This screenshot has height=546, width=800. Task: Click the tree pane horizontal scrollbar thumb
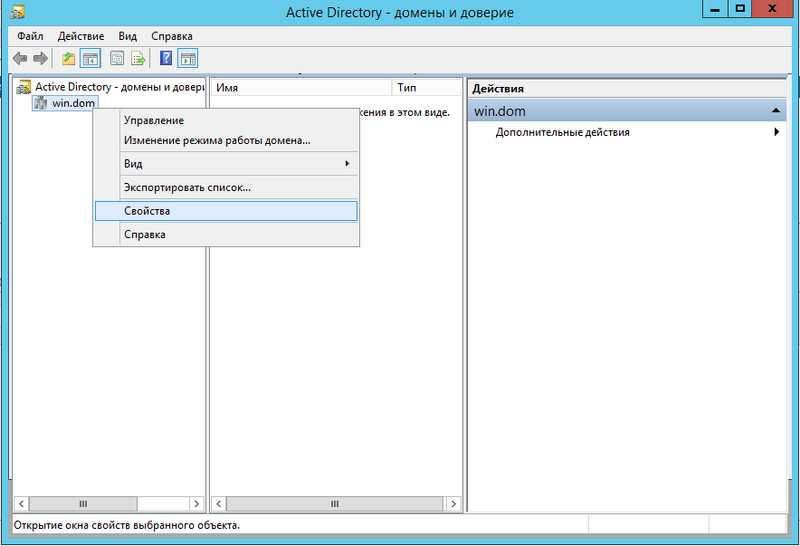pos(83,504)
